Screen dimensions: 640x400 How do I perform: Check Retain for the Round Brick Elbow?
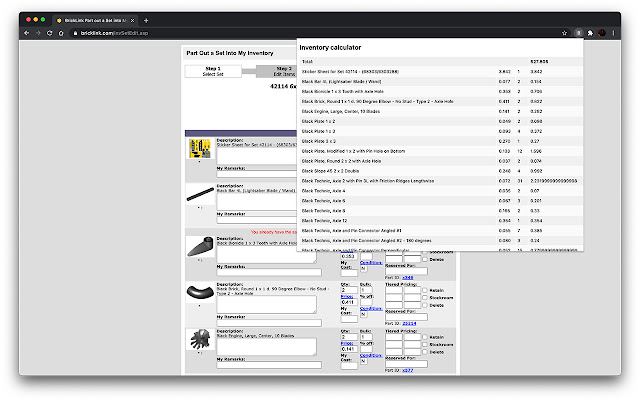pos(425,291)
